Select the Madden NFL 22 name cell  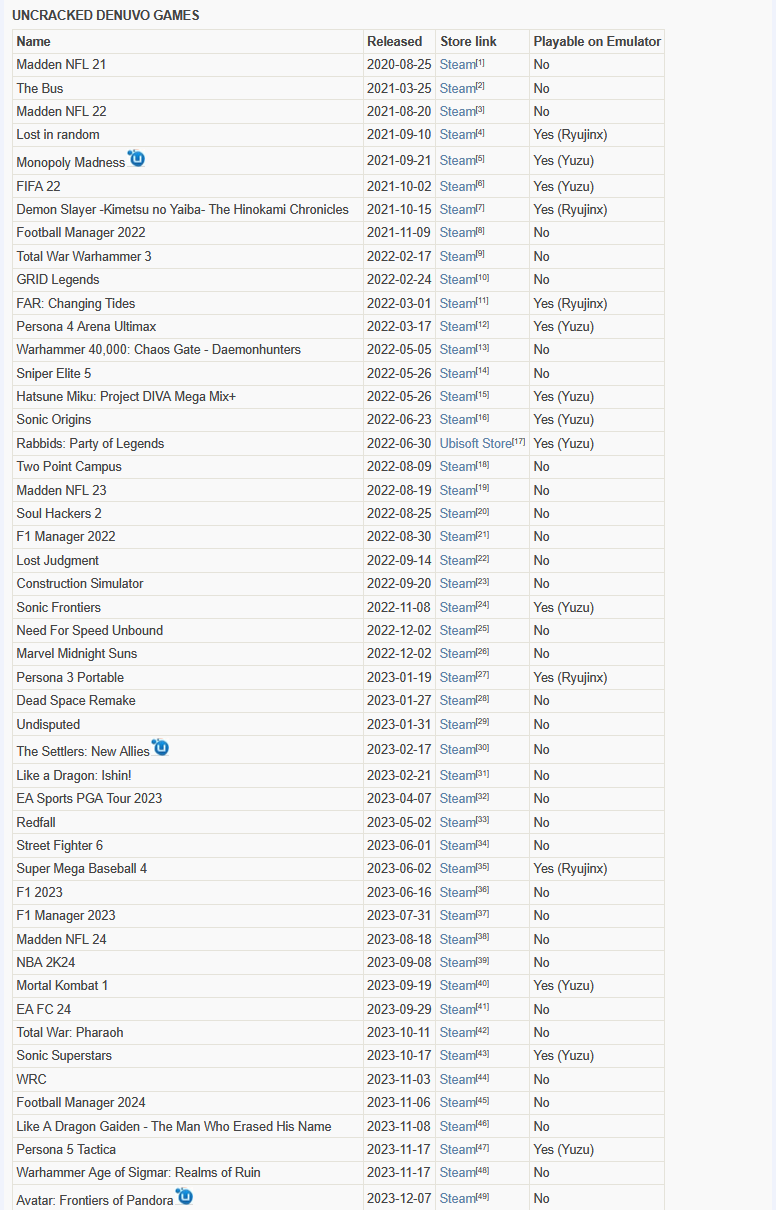tap(187, 112)
